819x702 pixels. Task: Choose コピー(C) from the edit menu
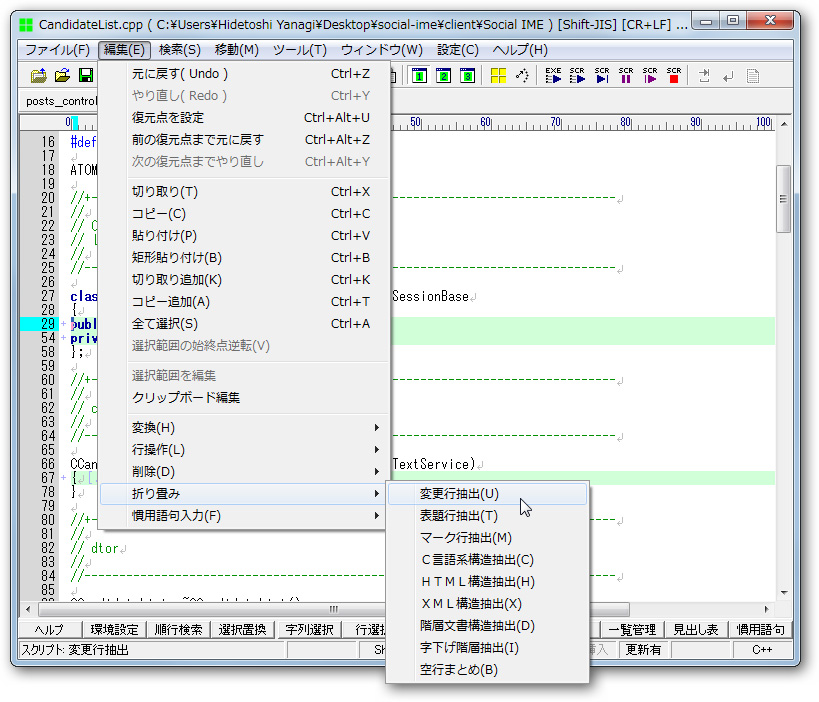point(244,214)
